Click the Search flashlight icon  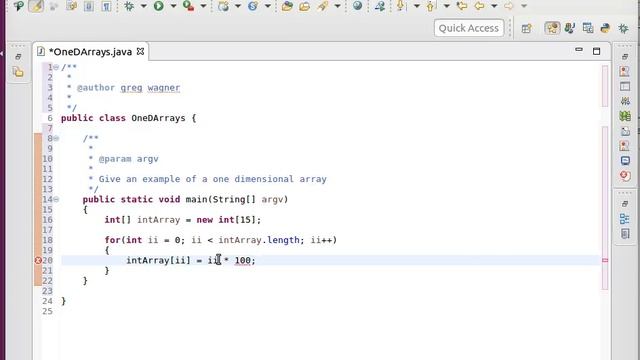[322, 6]
